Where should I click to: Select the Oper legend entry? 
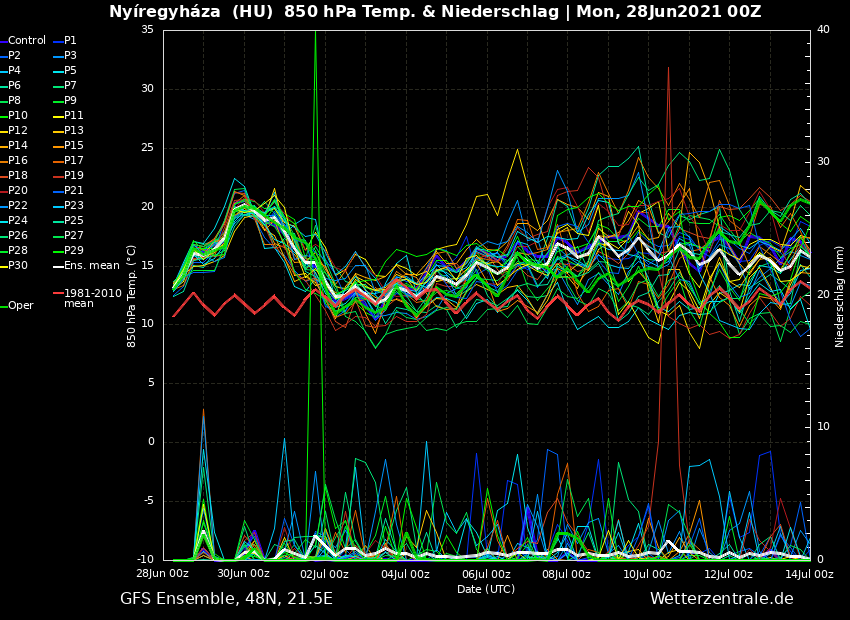[20, 306]
